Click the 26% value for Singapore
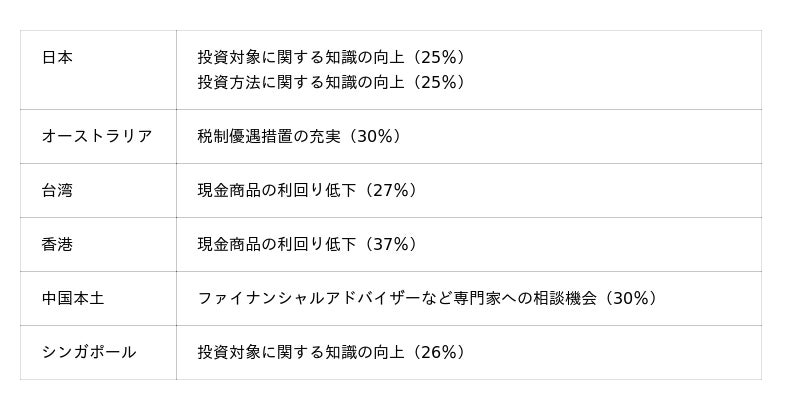This screenshot has width=800, height=410. pyautogui.click(x=439, y=352)
